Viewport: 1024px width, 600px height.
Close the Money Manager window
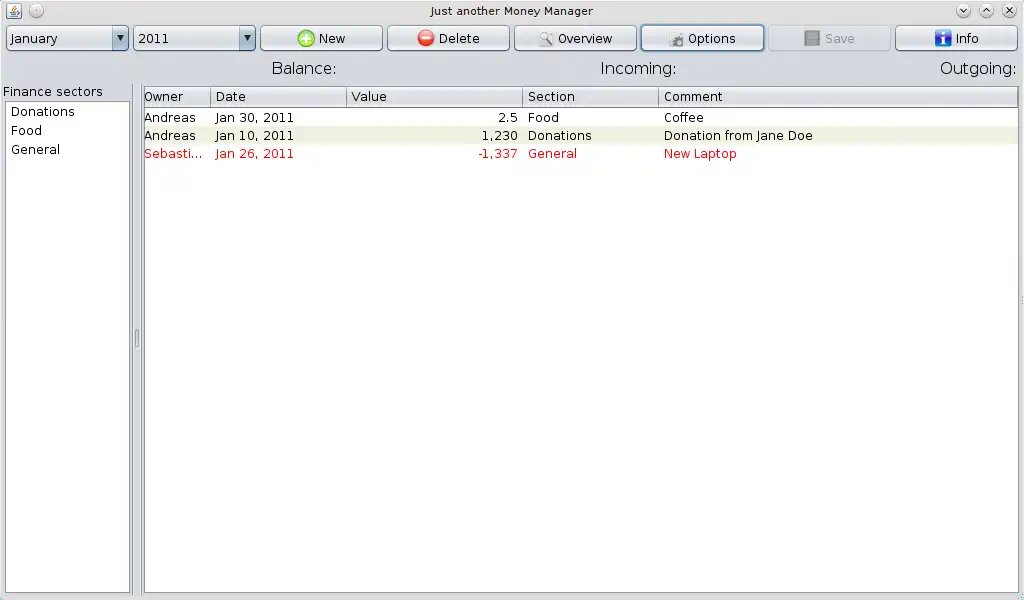pyautogui.click(x=1009, y=11)
